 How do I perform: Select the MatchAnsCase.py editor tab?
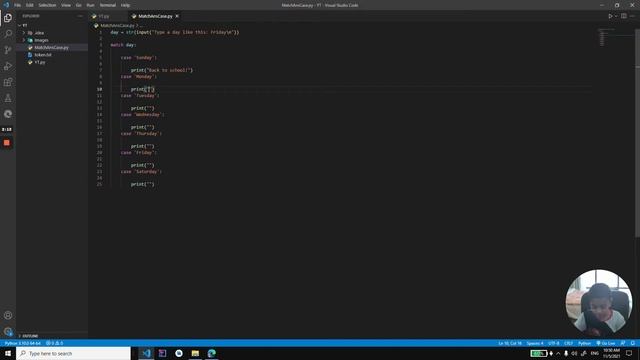click(x=155, y=16)
